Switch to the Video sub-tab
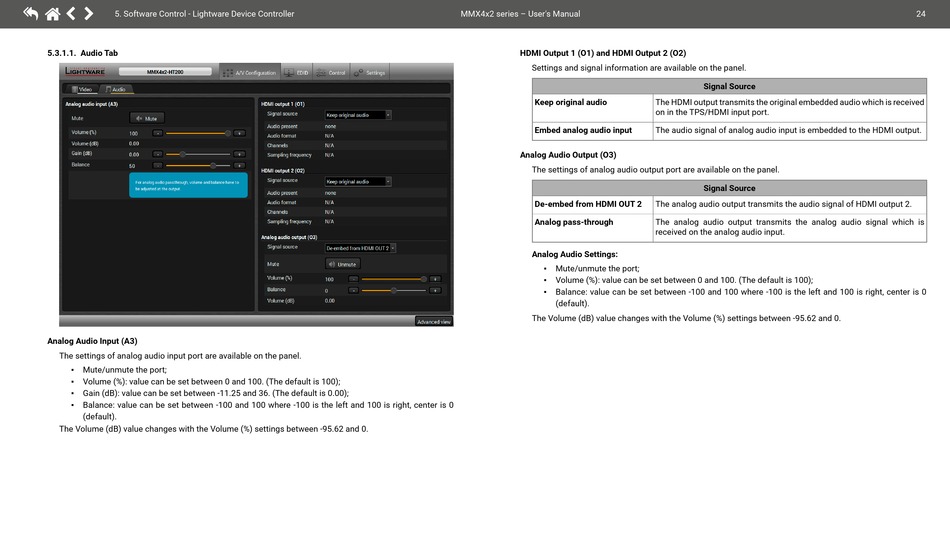950x533 pixels. click(82, 89)
